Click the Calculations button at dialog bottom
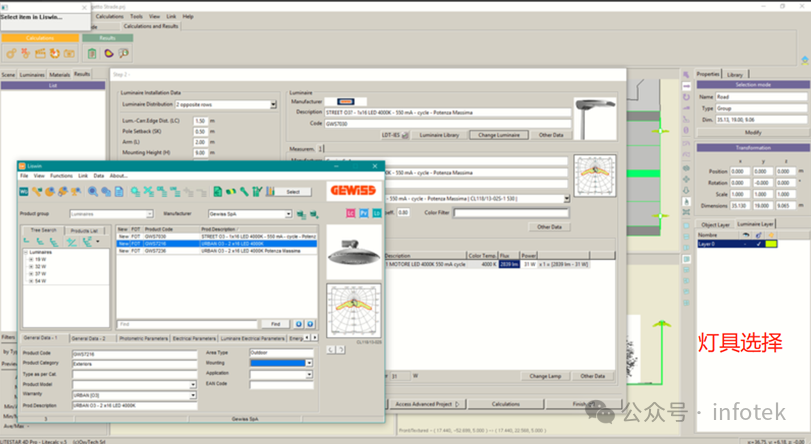The height and width of the screenshot is (444, 811). coord(506,404)
